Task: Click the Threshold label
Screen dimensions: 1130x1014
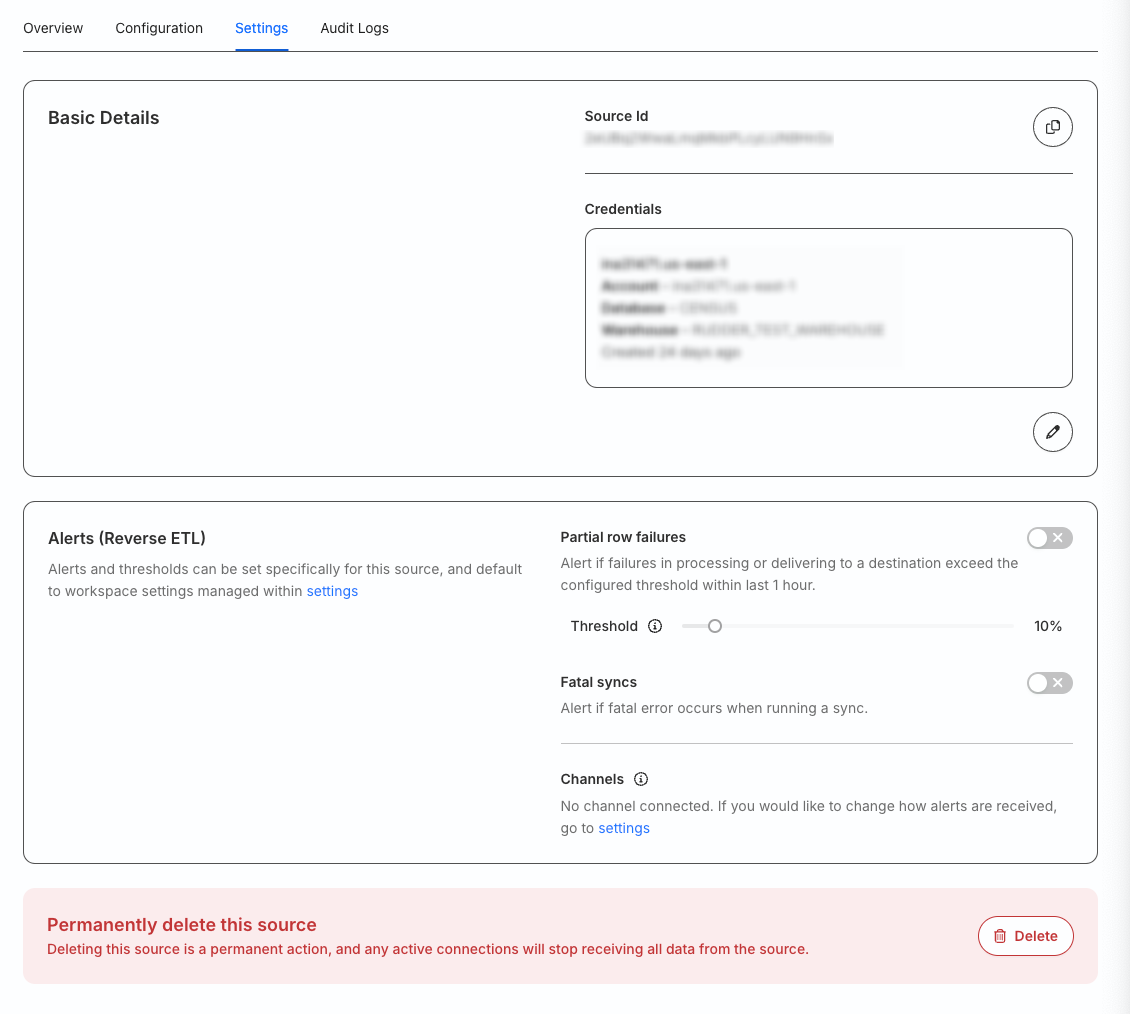Action: pyautogui.click(x=604, y=626)
